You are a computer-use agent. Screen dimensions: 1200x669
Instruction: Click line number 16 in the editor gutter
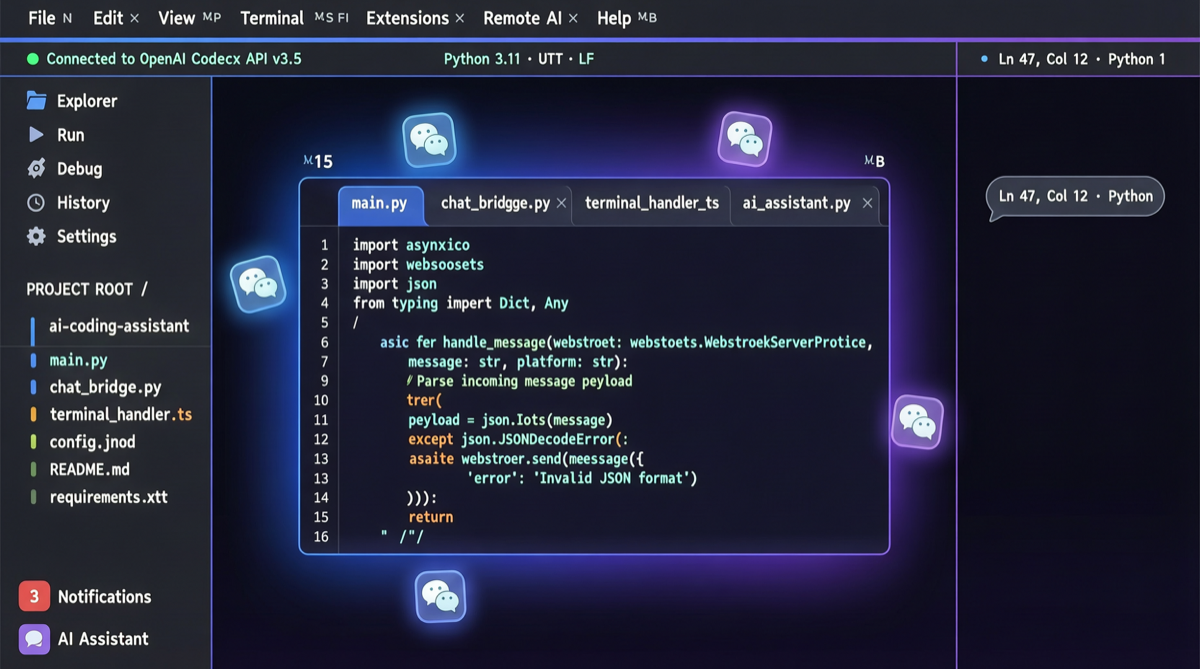321,537
